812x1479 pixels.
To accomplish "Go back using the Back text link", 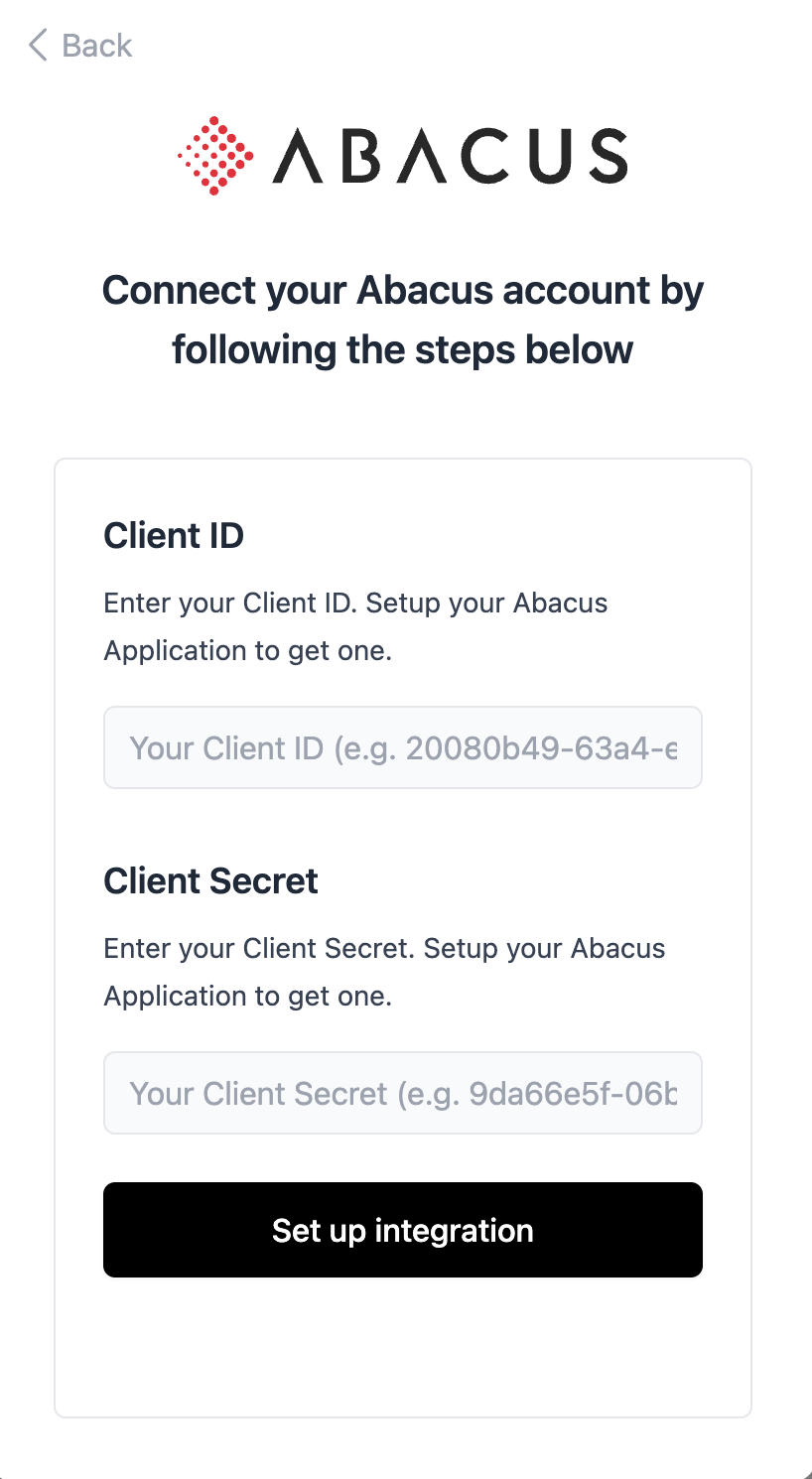I will (96, 46).
